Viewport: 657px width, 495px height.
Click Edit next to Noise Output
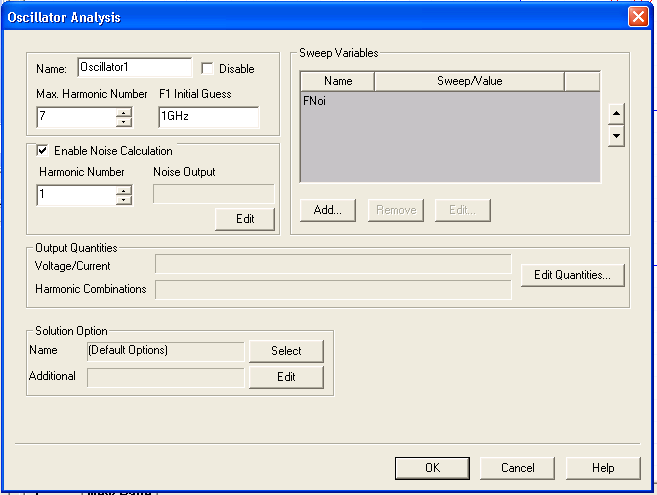point(244,219)
